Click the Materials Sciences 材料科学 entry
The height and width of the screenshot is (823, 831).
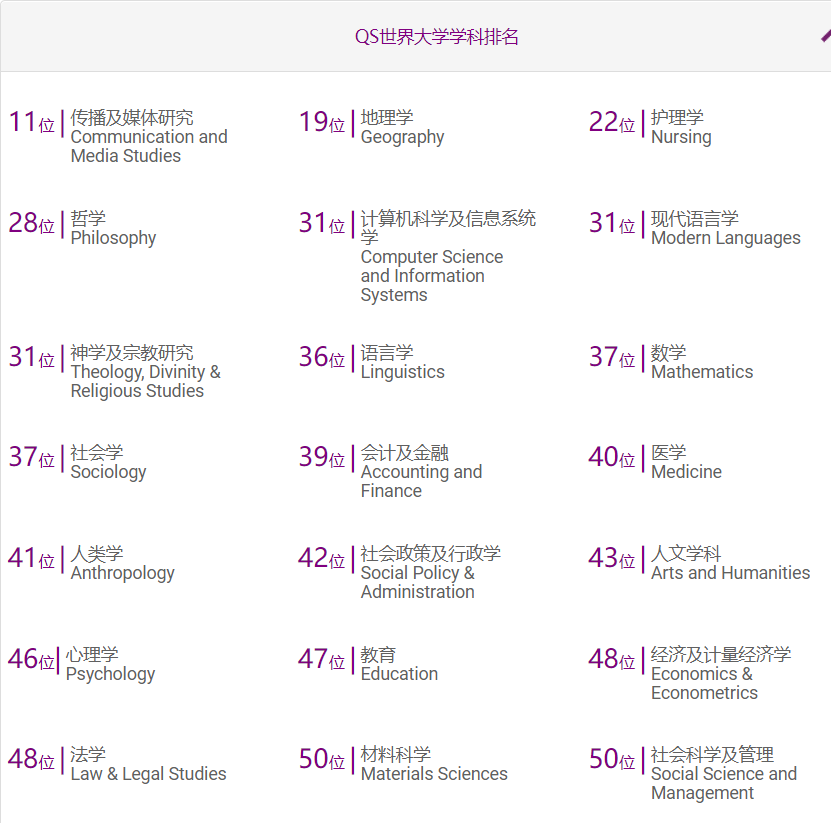click(x=433, y=765)
